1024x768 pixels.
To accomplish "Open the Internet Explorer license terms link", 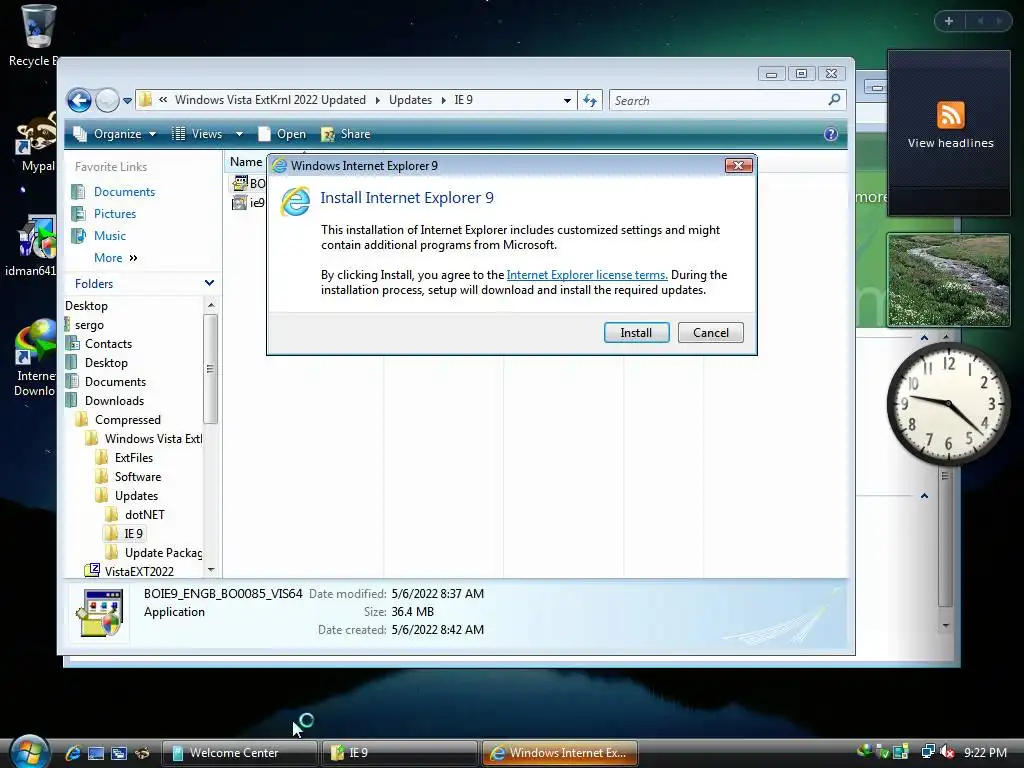I will [586, 275].
